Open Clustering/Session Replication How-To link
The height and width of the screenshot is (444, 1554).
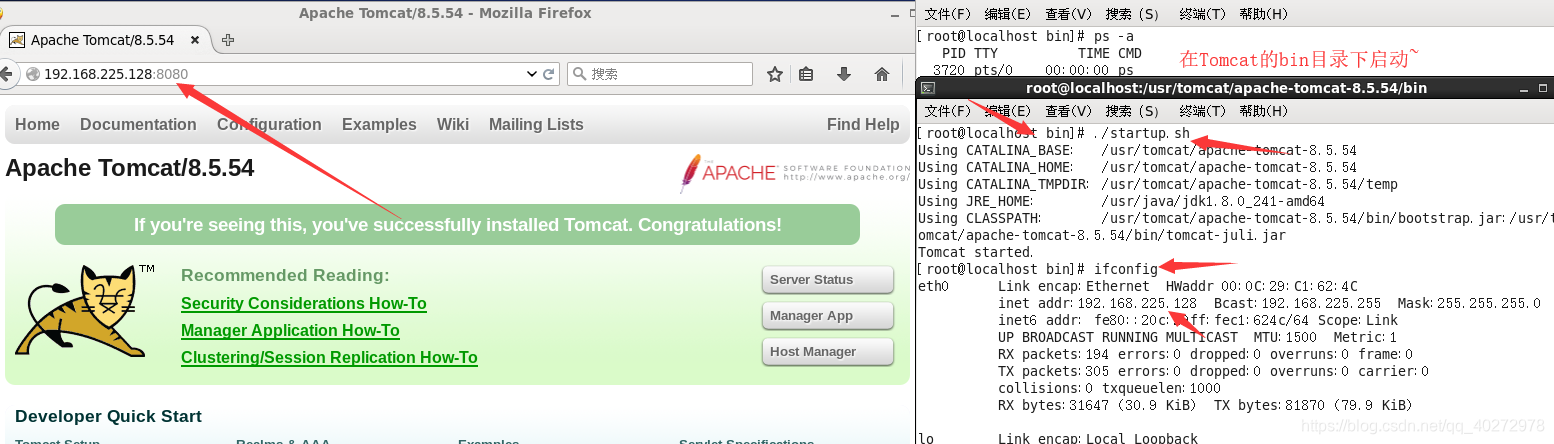(x=329, y=357)
